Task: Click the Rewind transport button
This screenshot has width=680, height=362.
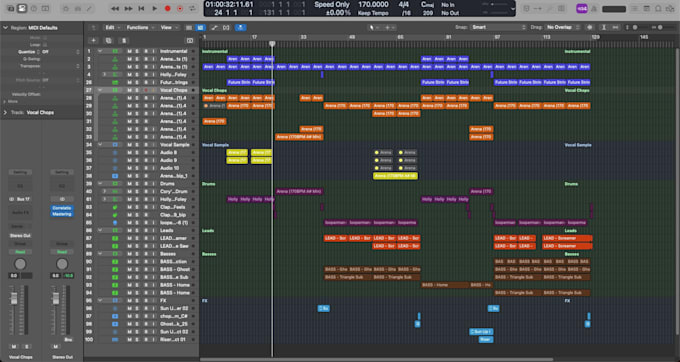Action: [115, 8]
